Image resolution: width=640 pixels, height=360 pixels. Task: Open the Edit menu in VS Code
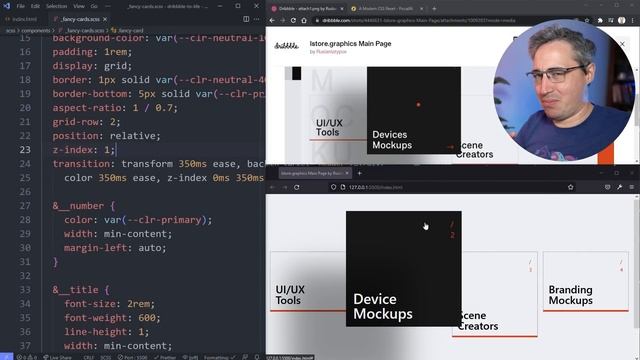point(36,6)
